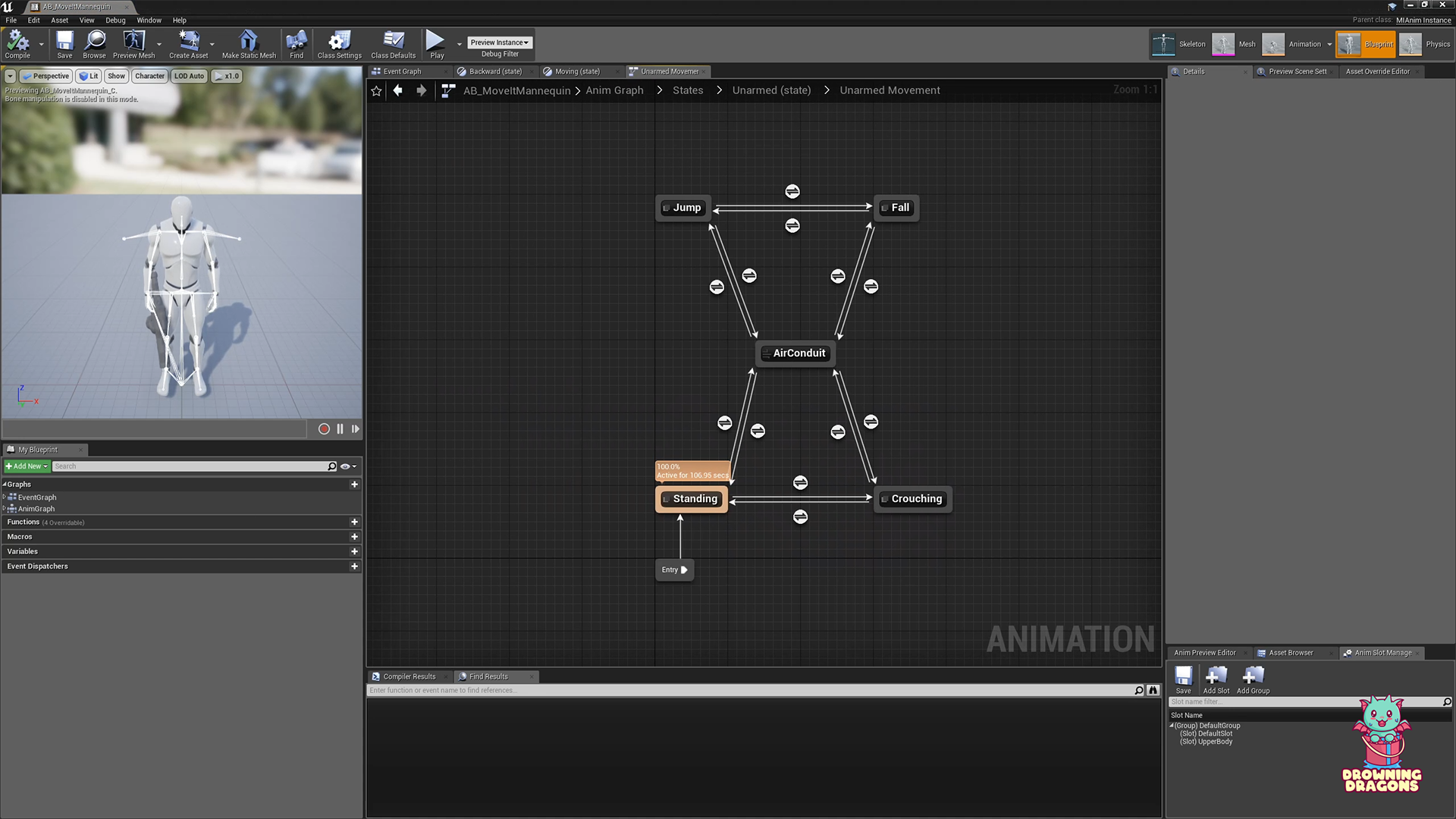Image resolution: width=1456 pixels, height=819 pixels.
Task: Toggle the LOD Auto checkbox
Action: click(189, 75)
